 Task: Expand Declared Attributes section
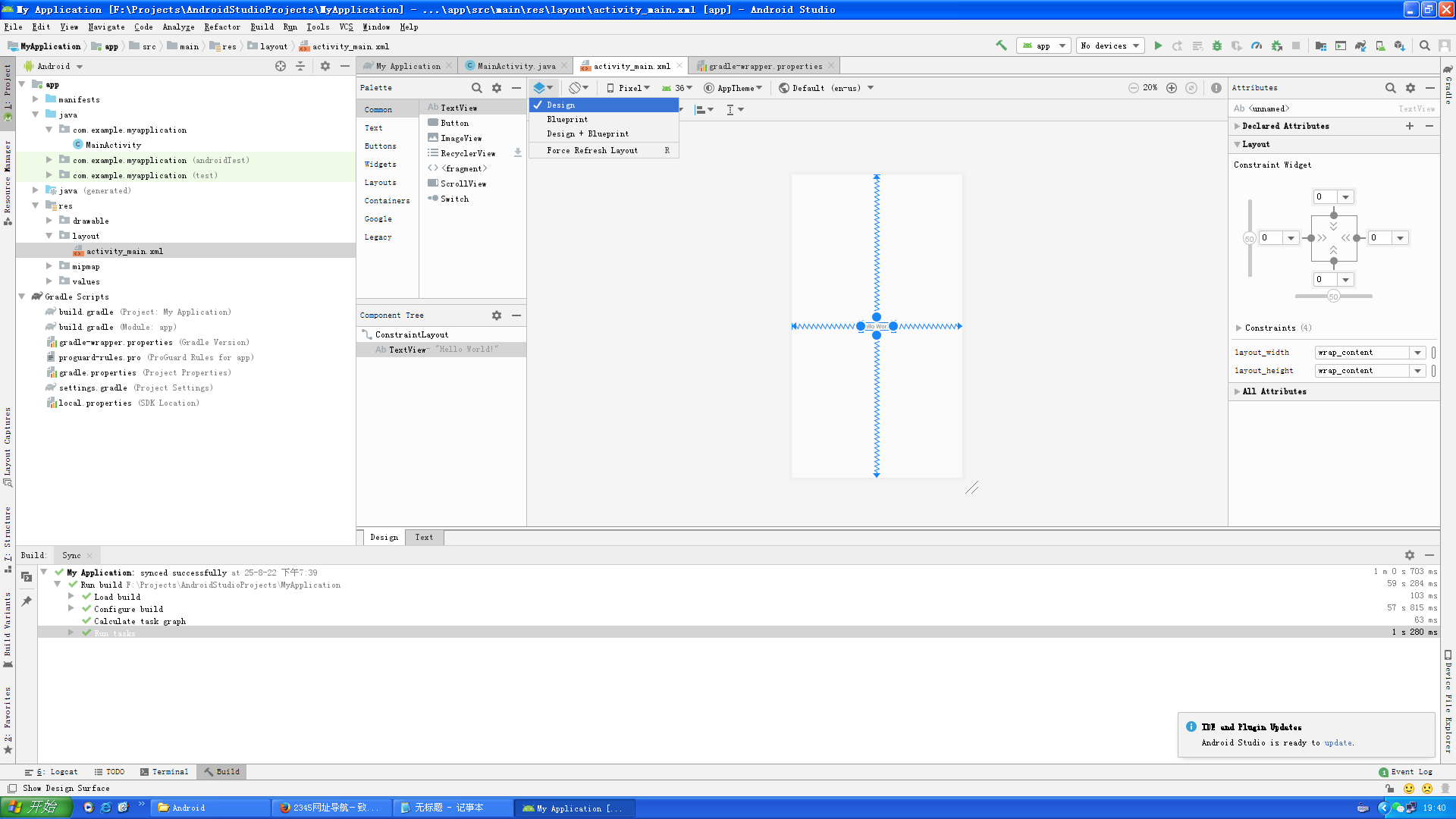coord(1237,127)
